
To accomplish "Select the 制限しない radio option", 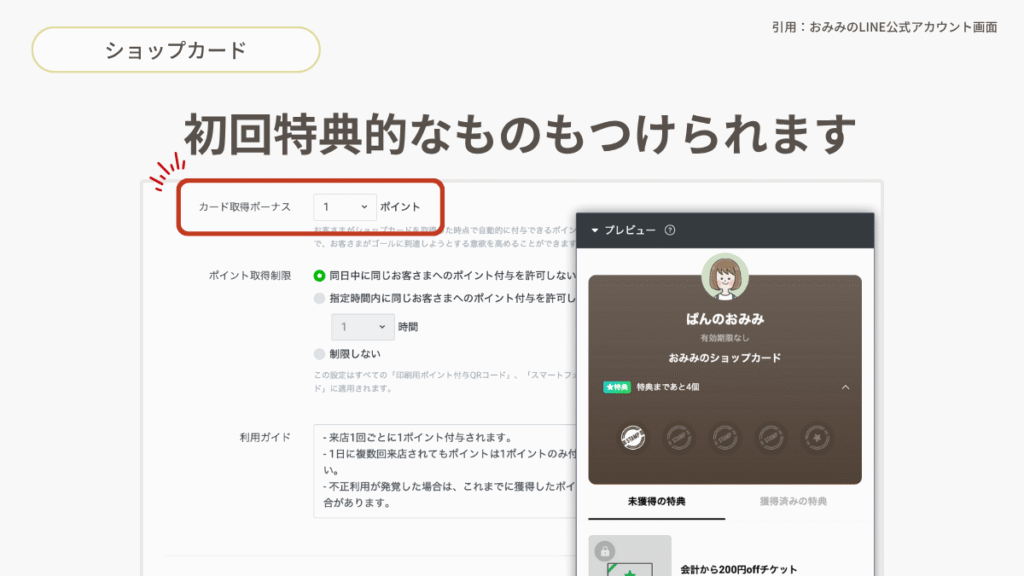I will (x=320, y=354).
